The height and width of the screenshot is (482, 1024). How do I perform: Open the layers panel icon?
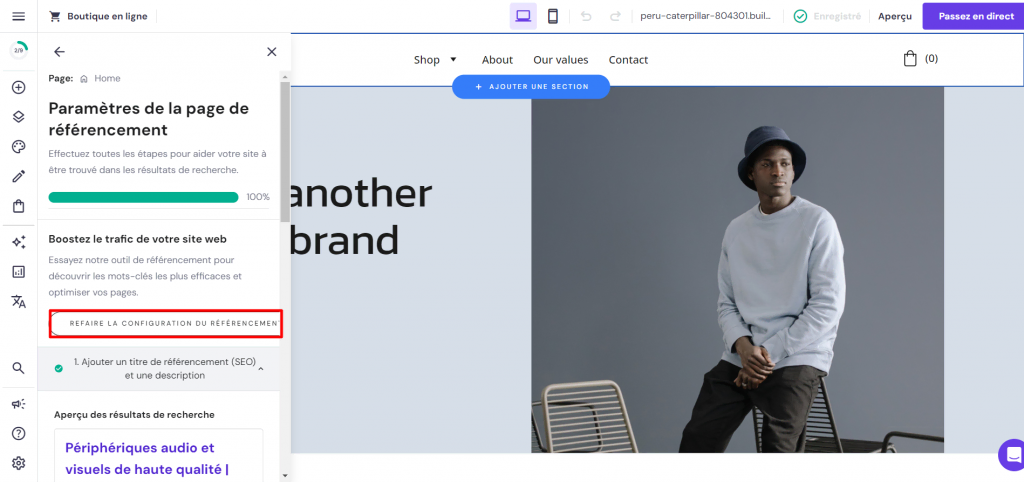click(x=18, y=117)
